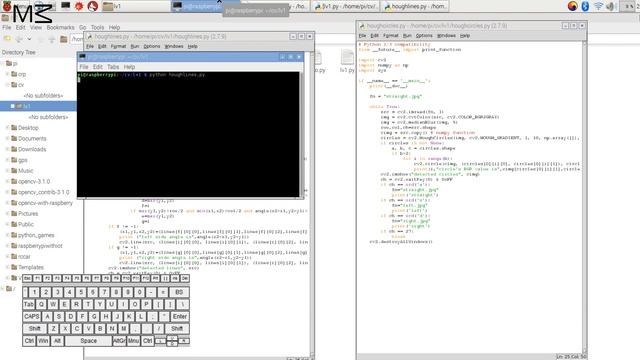
Task: Click the Enter key on the virtual keyboard
Action: 180,316
